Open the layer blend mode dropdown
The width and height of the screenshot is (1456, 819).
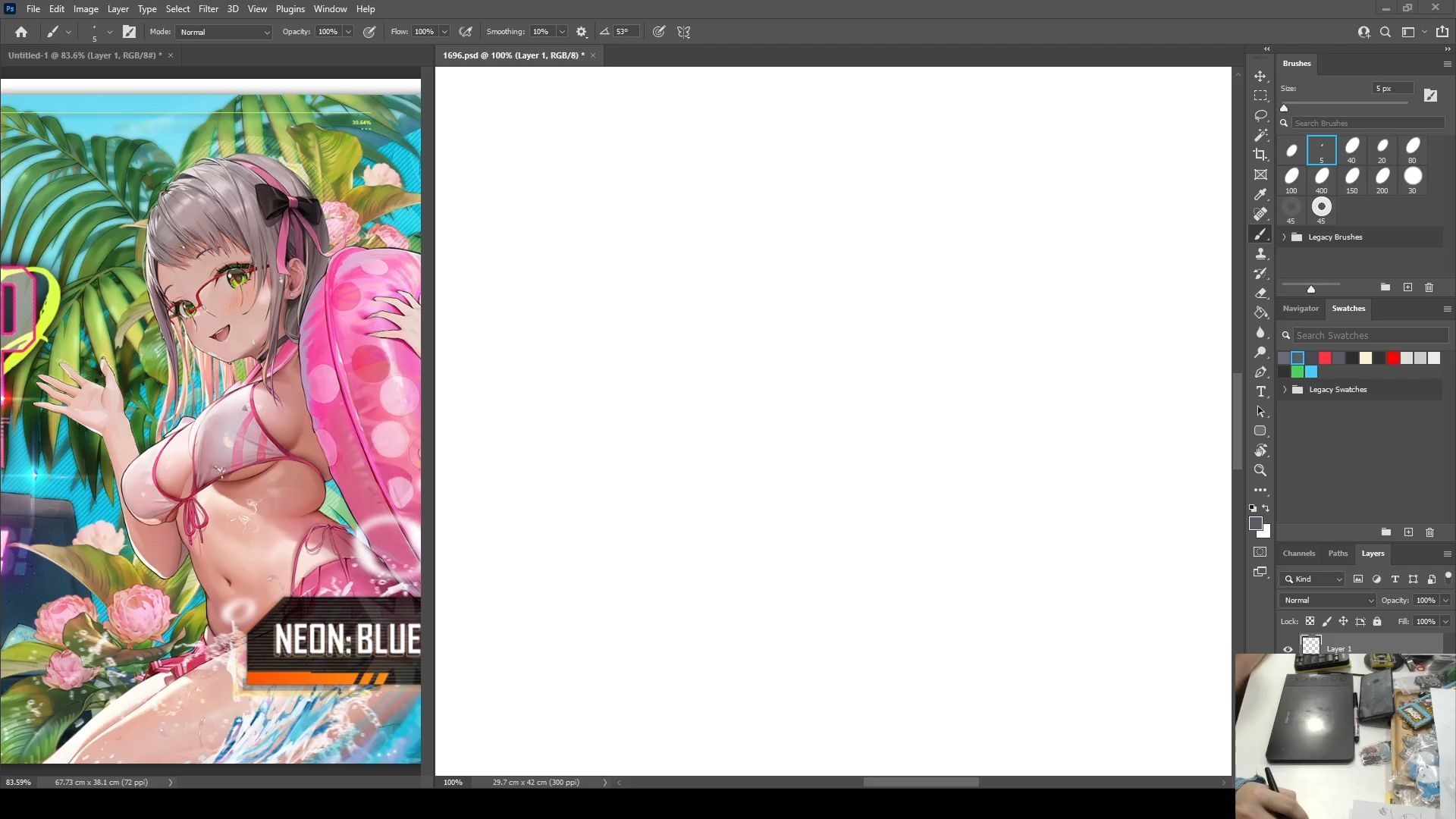[x=1328, y=601]
